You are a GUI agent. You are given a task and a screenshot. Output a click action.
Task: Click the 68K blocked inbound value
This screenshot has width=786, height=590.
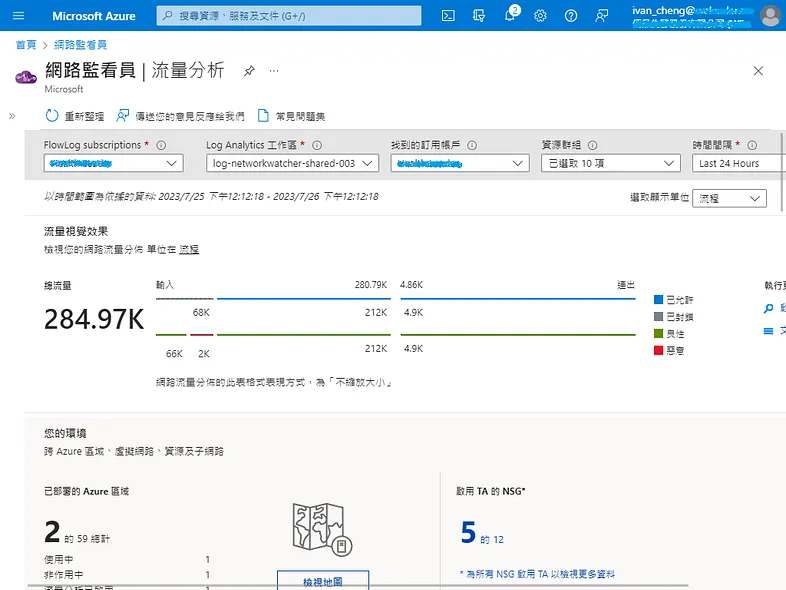201,313
